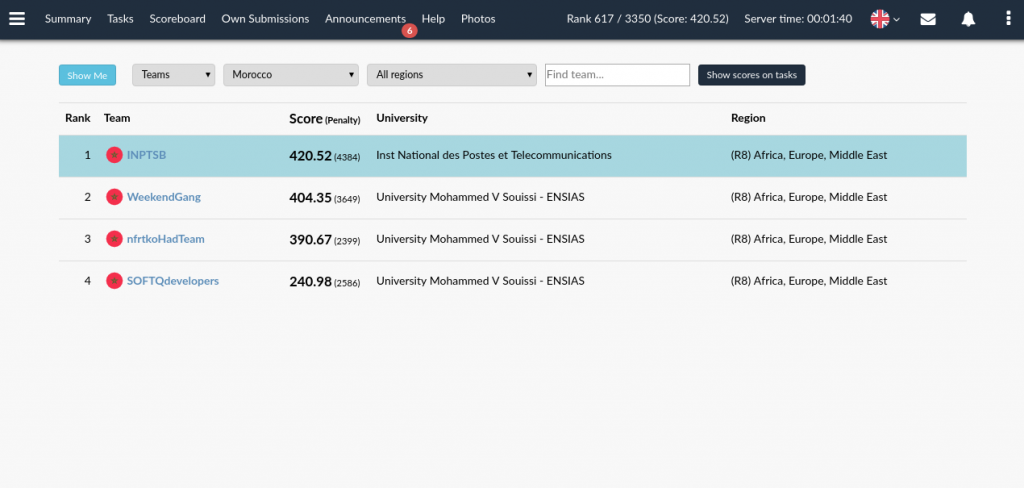Open the WeekendGang team link
This screenshot has height=488, width=1024.
(164, 197)
